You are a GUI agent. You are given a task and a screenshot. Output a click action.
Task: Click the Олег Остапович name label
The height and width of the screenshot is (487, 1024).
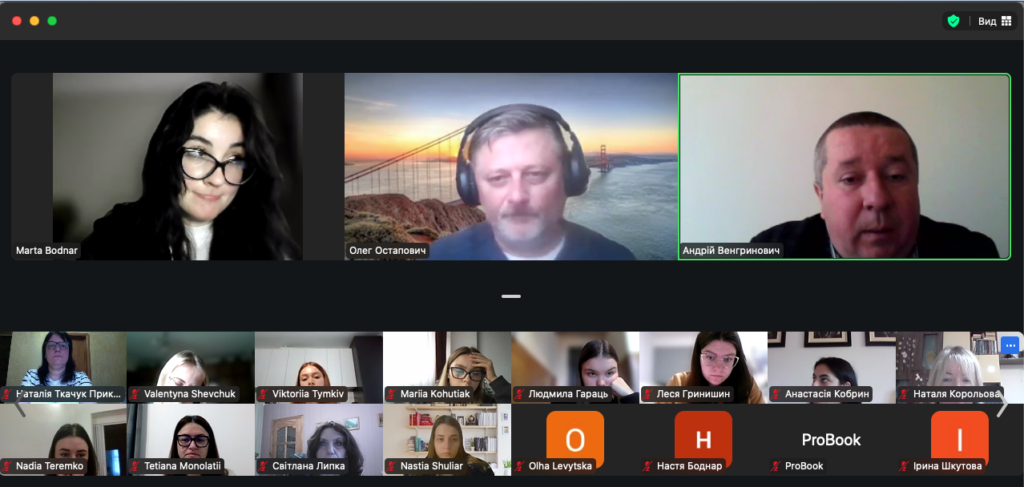[387, 251]
